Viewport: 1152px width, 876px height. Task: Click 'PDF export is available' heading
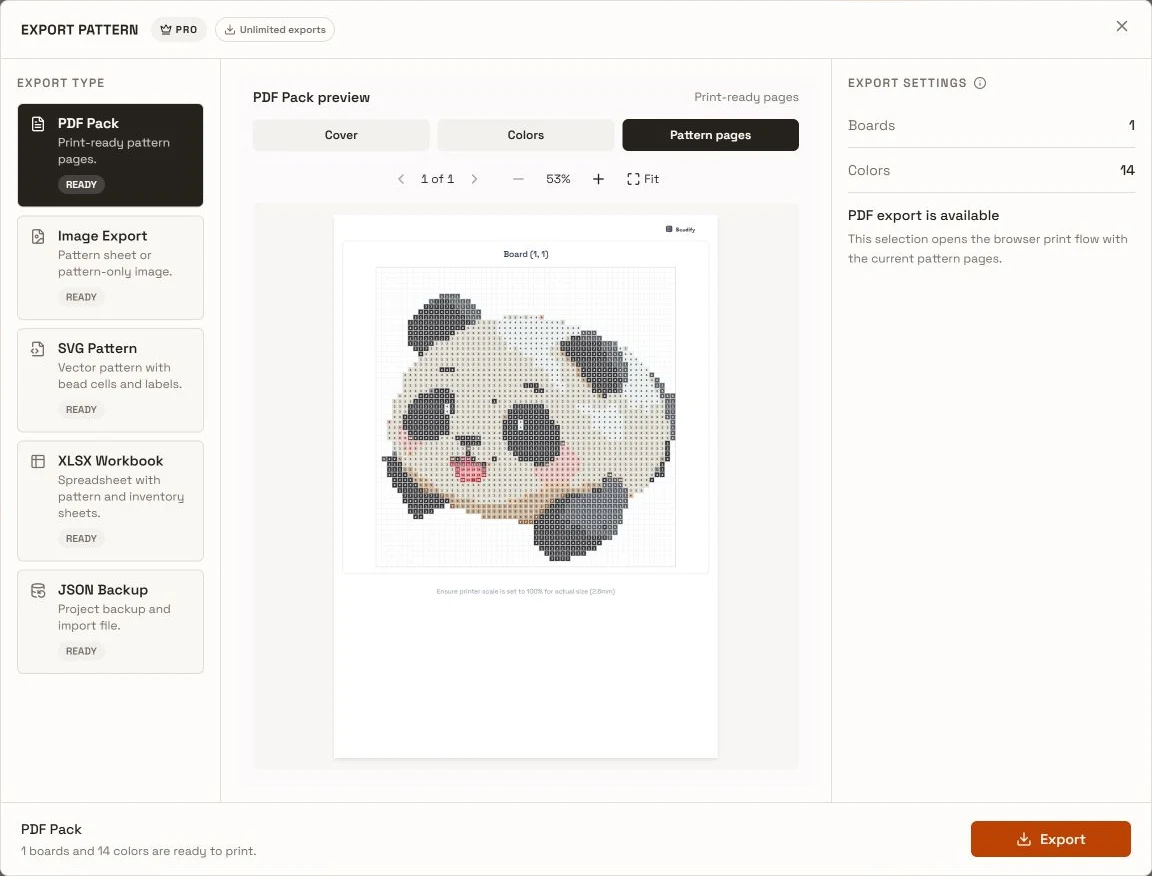pos(924,215)
